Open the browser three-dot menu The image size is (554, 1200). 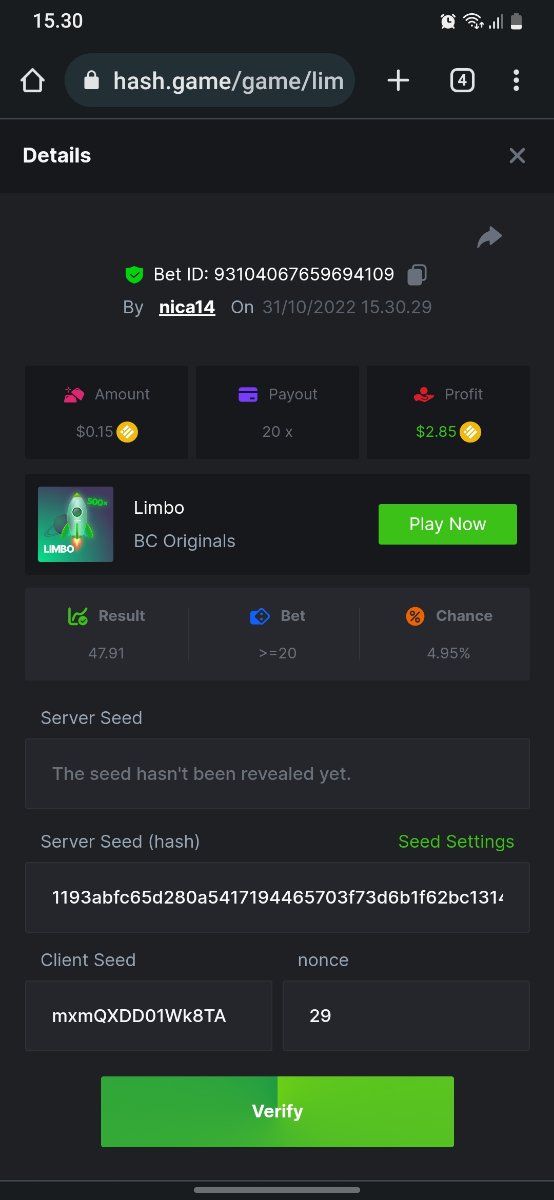(x=517, y=81)
